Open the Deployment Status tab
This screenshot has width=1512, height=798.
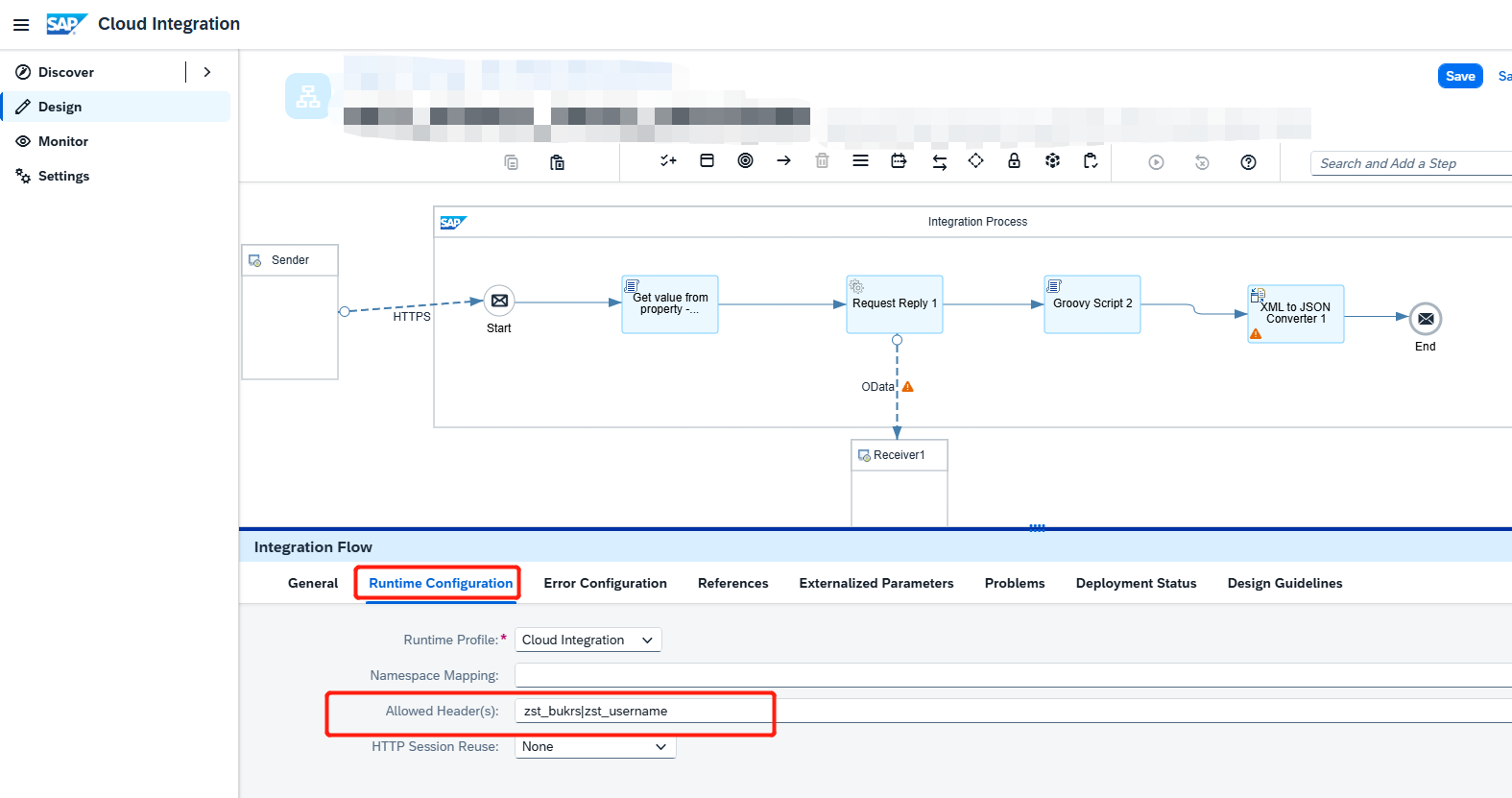[1137, 583]
